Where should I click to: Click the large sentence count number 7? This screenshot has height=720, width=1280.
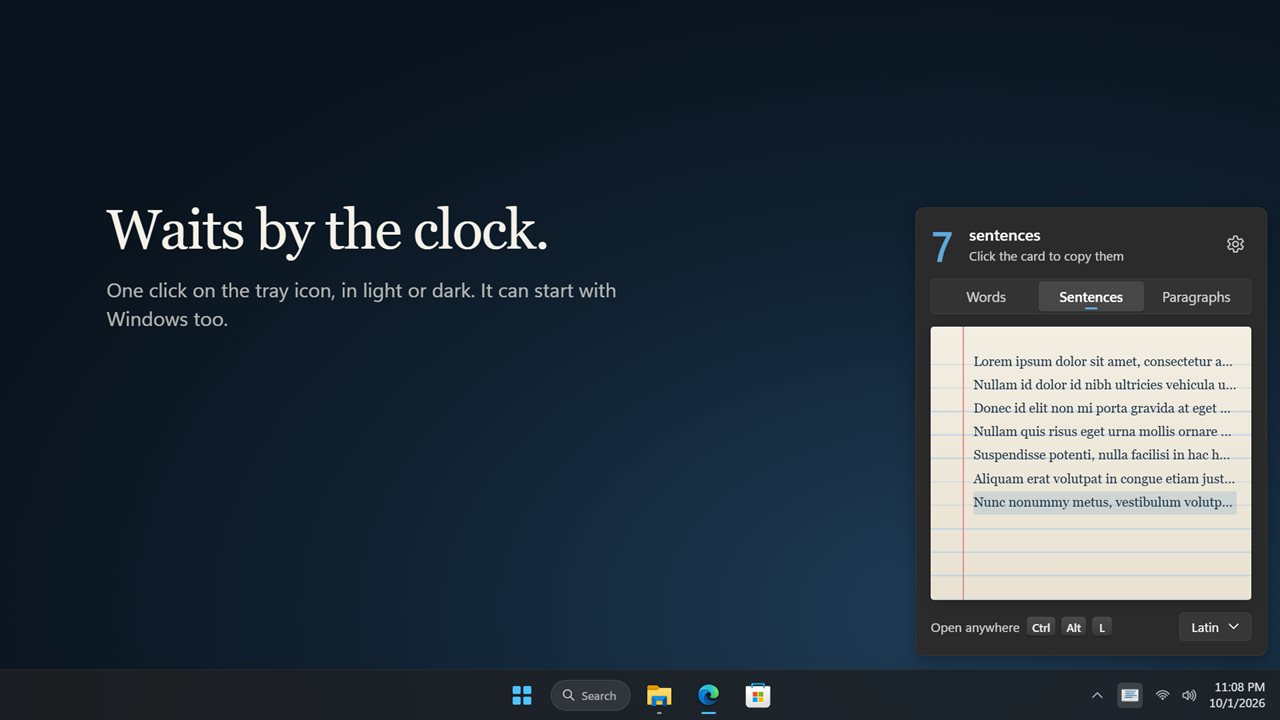pos(942,247)
